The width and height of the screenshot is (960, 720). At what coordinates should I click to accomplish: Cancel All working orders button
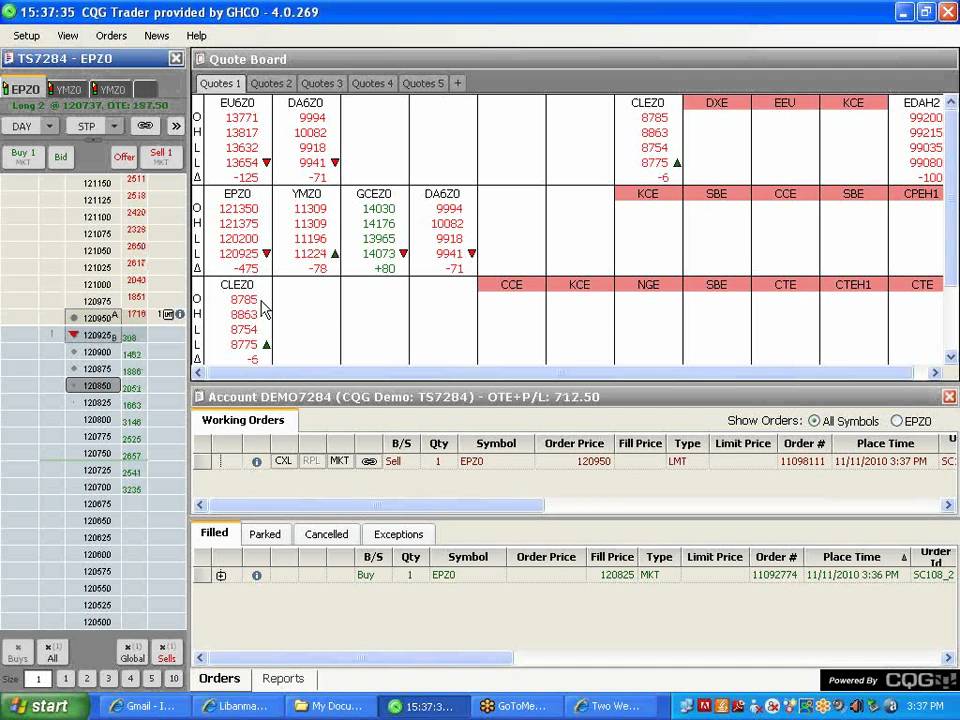pos(53,652)
